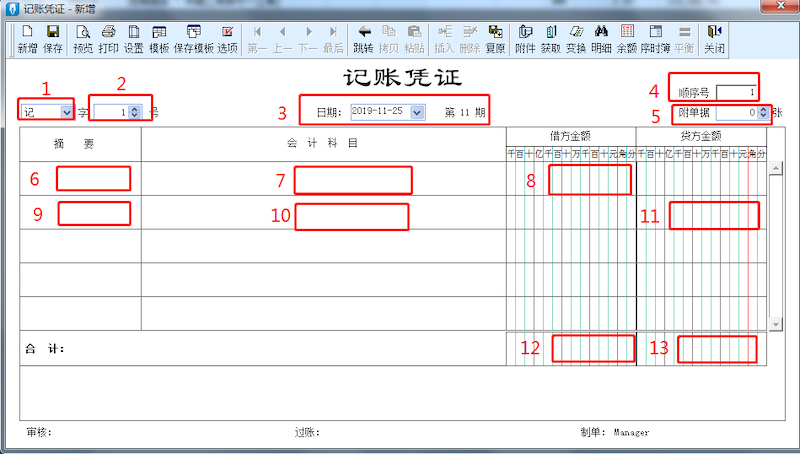The width and height of the screenshot is (800, 454).
Task: Click the 拷贝 copy icon
Action: point(389,39)
